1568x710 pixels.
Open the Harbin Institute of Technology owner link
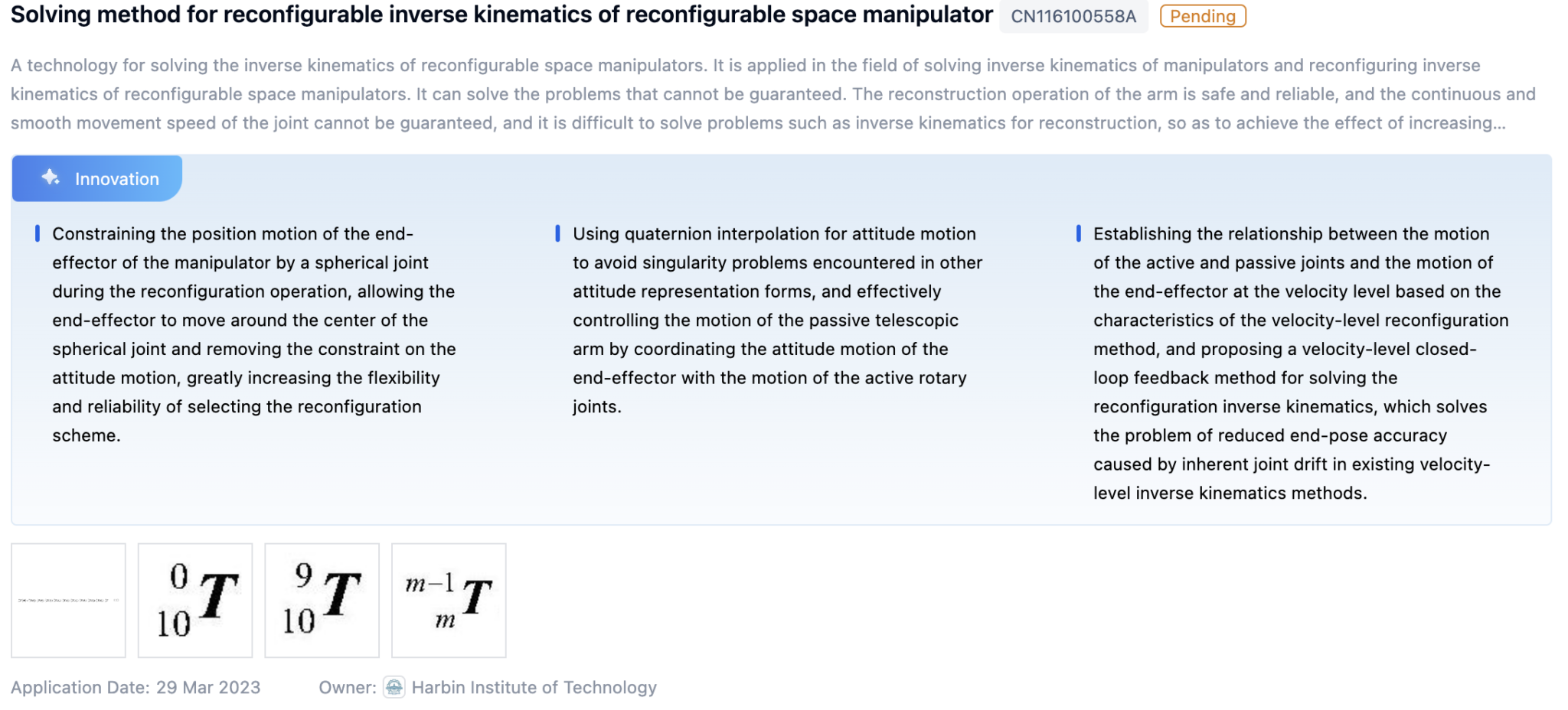[534, 687]
